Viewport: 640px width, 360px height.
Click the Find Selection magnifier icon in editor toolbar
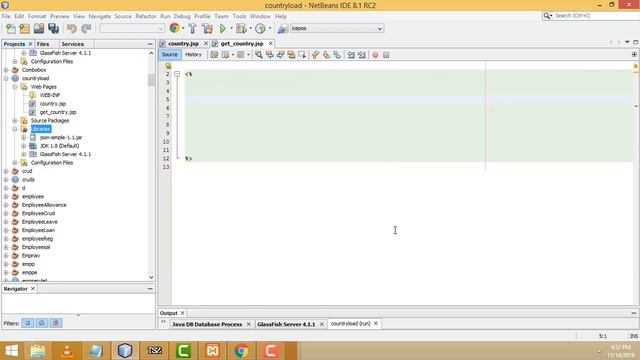click(259, 55)
